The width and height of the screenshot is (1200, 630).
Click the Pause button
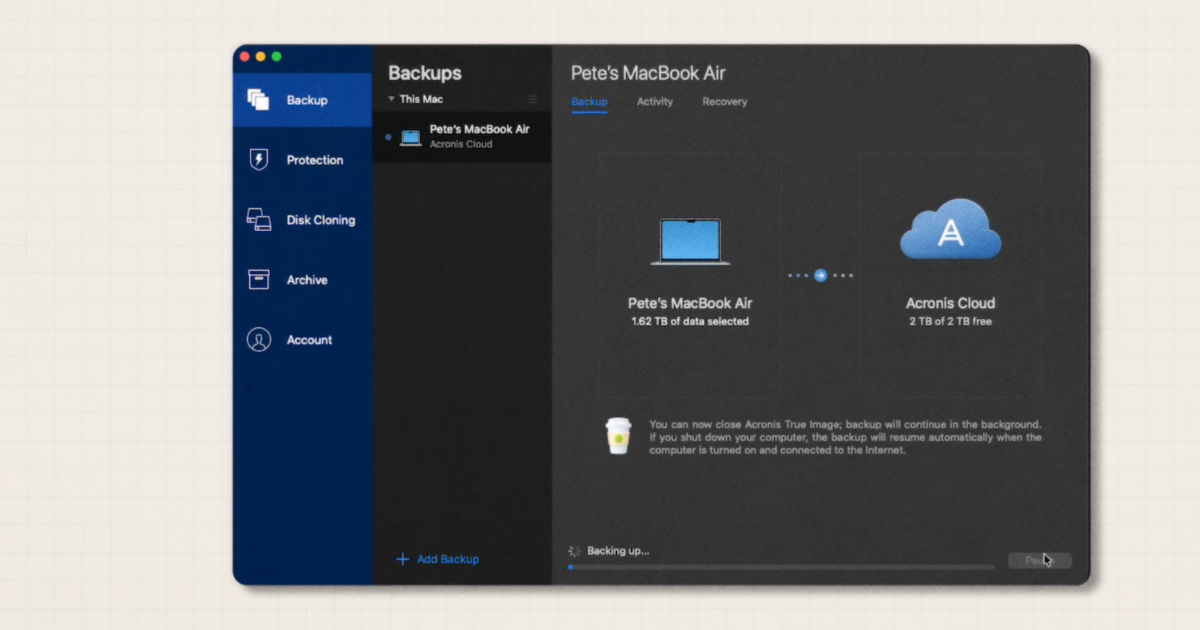[1040, 561]
